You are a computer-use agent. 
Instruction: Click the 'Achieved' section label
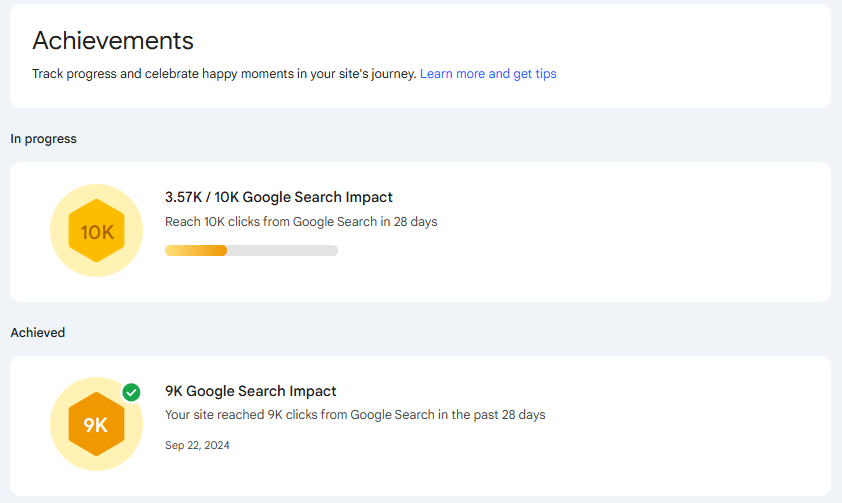click(38, 332)
